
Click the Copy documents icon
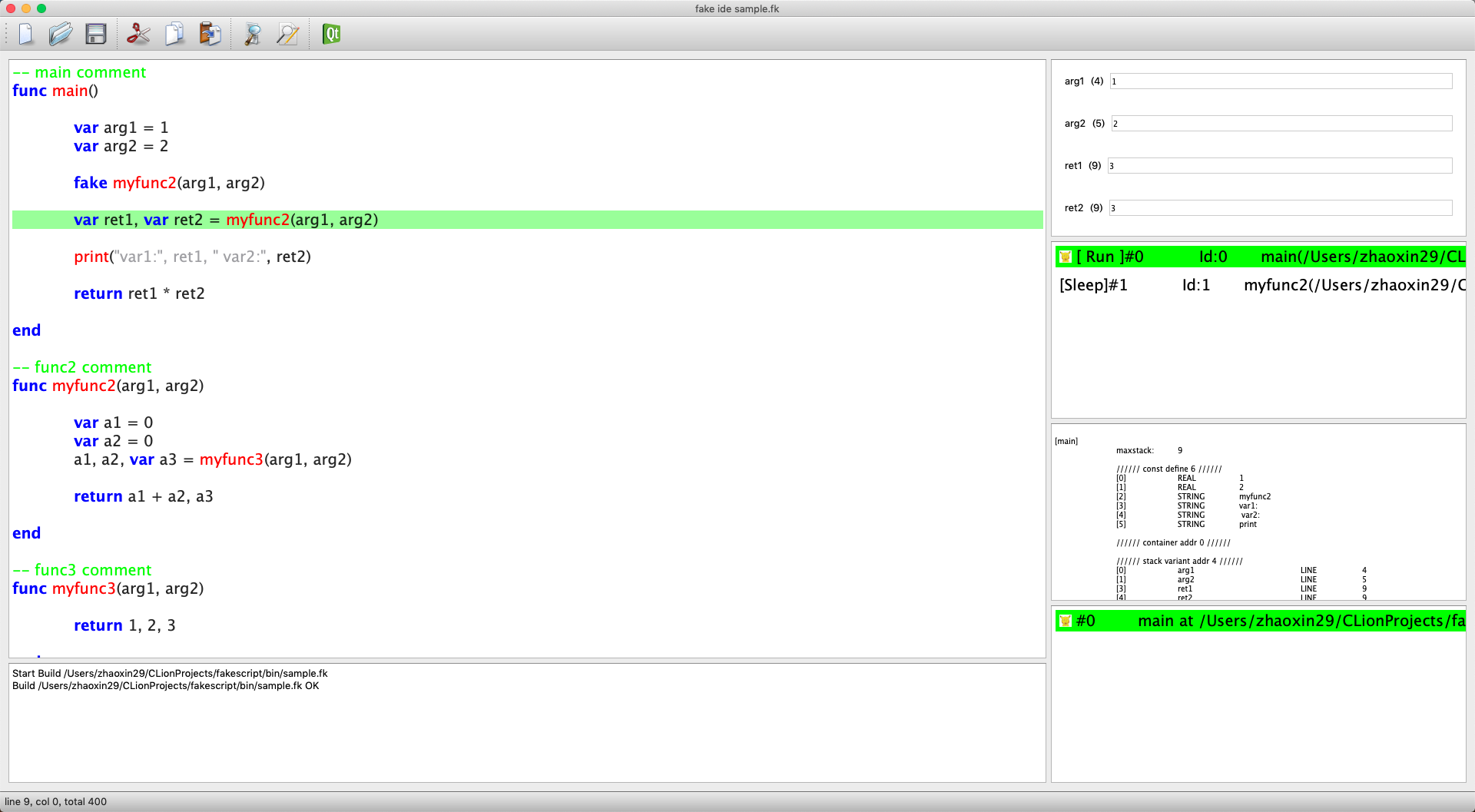[x=174, y=34]
